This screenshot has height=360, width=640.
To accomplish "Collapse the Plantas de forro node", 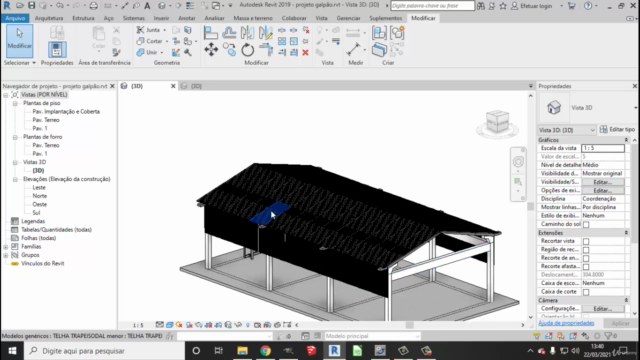I will [x=15, y=137].
